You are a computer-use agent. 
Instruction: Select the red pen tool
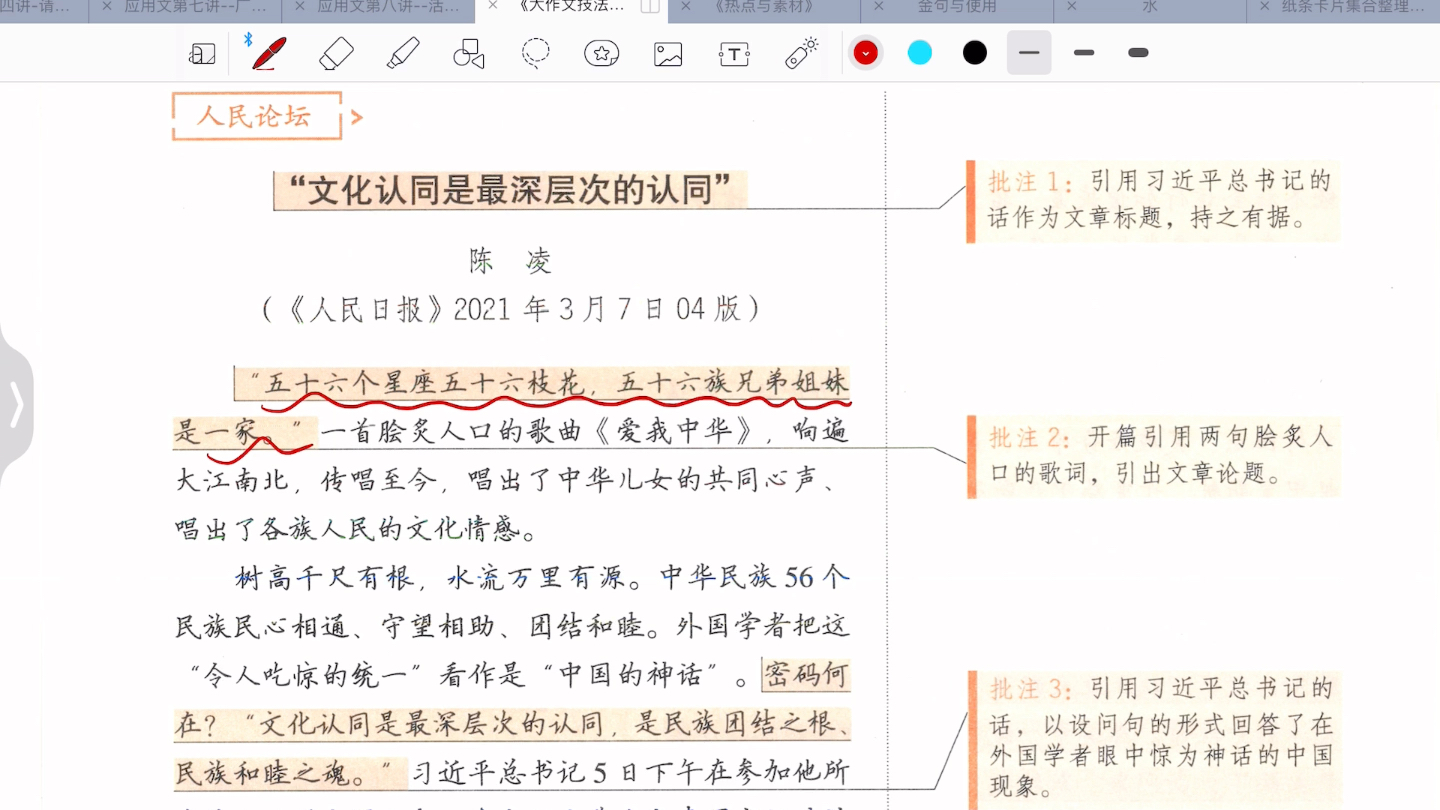[x=269, y=53]
